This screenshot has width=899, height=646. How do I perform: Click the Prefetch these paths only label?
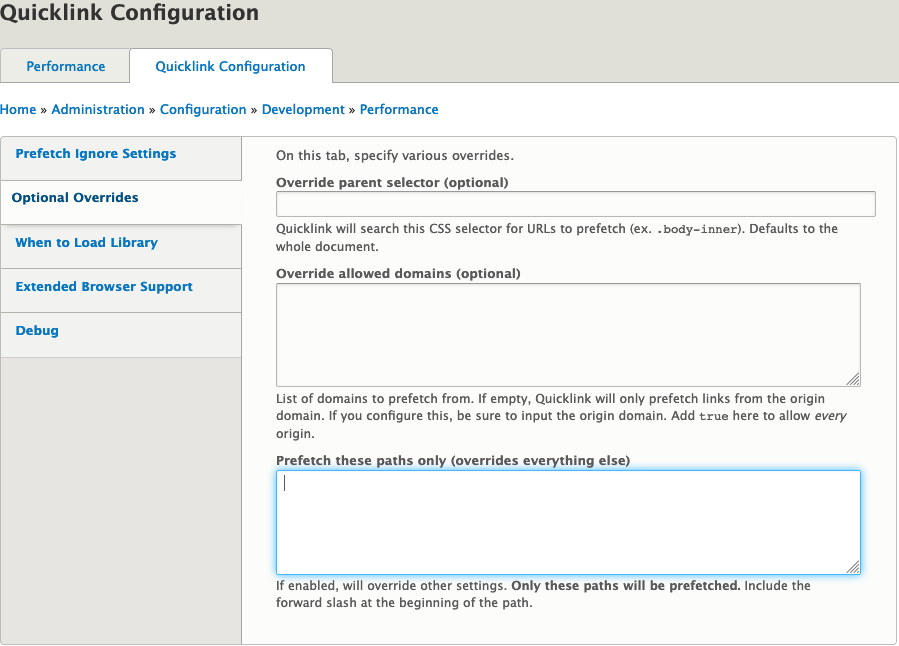(453, 461)
